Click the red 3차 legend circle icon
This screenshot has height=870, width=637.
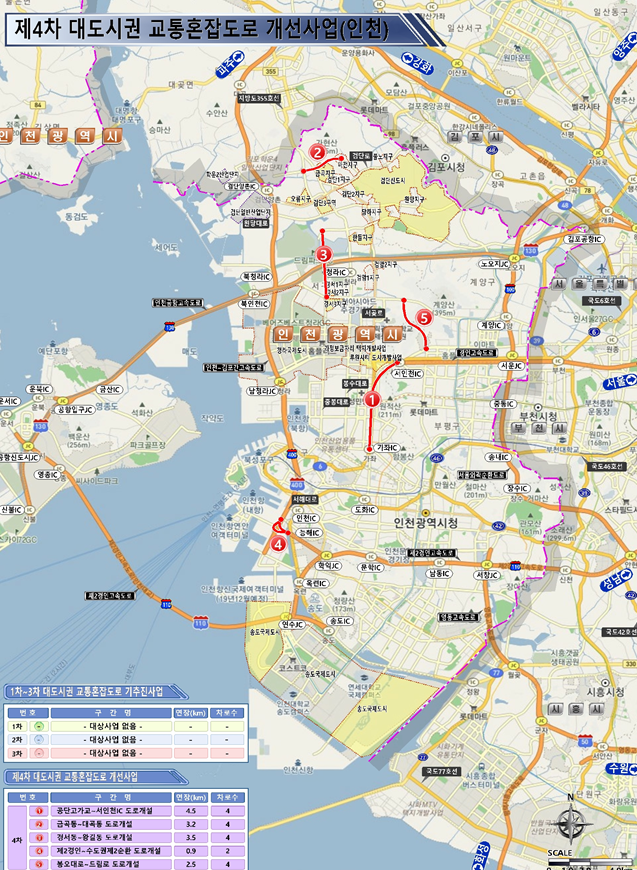click(x=38, y=753)
